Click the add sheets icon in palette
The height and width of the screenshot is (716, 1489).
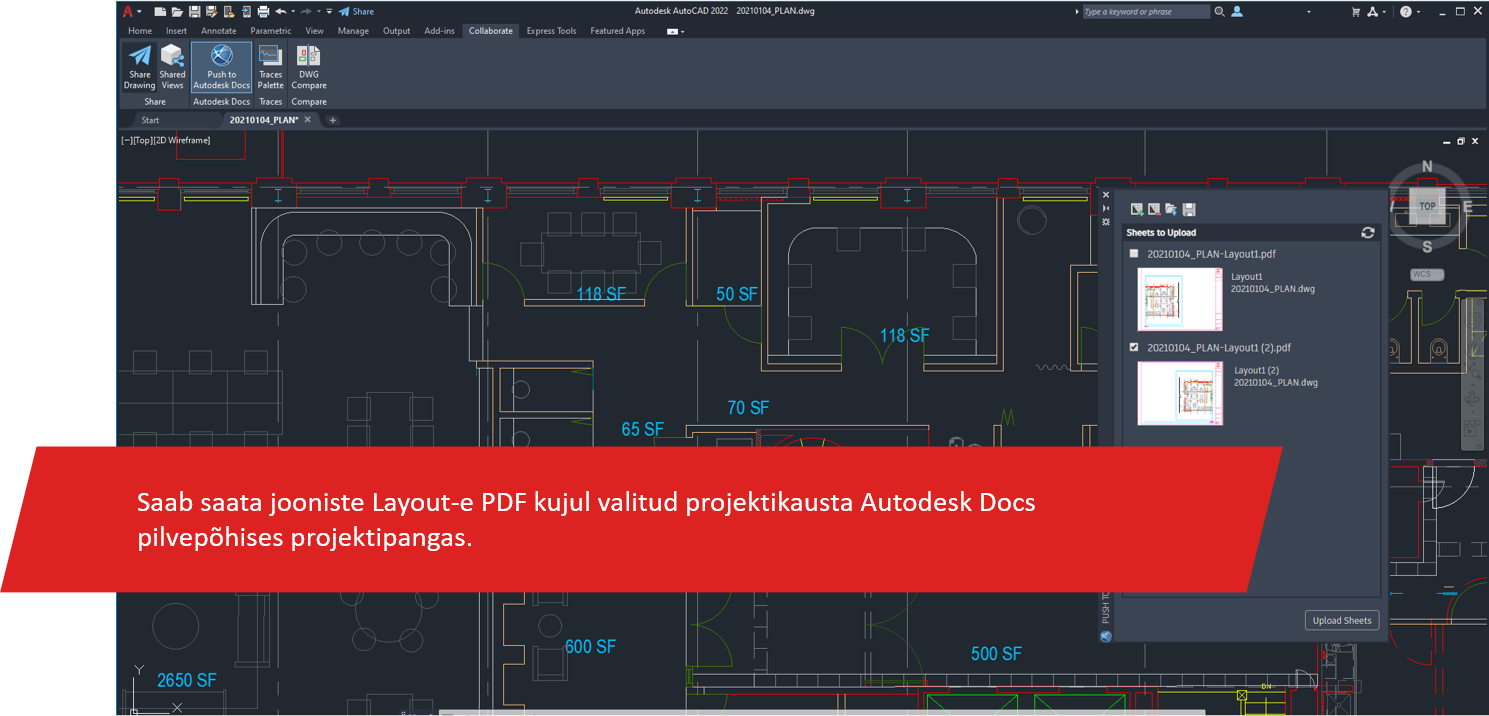[x=1136, y=210]
